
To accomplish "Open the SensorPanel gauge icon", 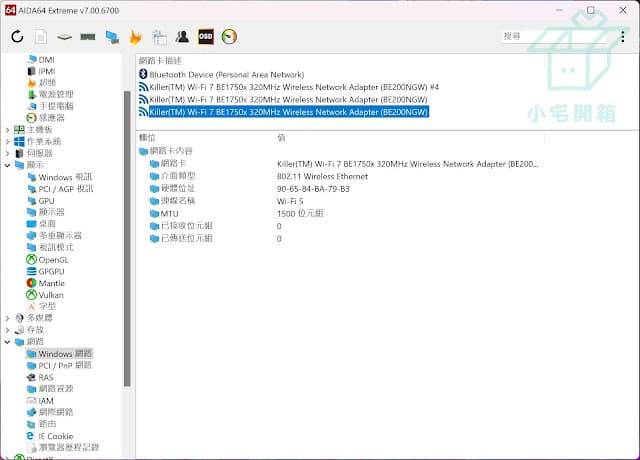I will (229, 37).
